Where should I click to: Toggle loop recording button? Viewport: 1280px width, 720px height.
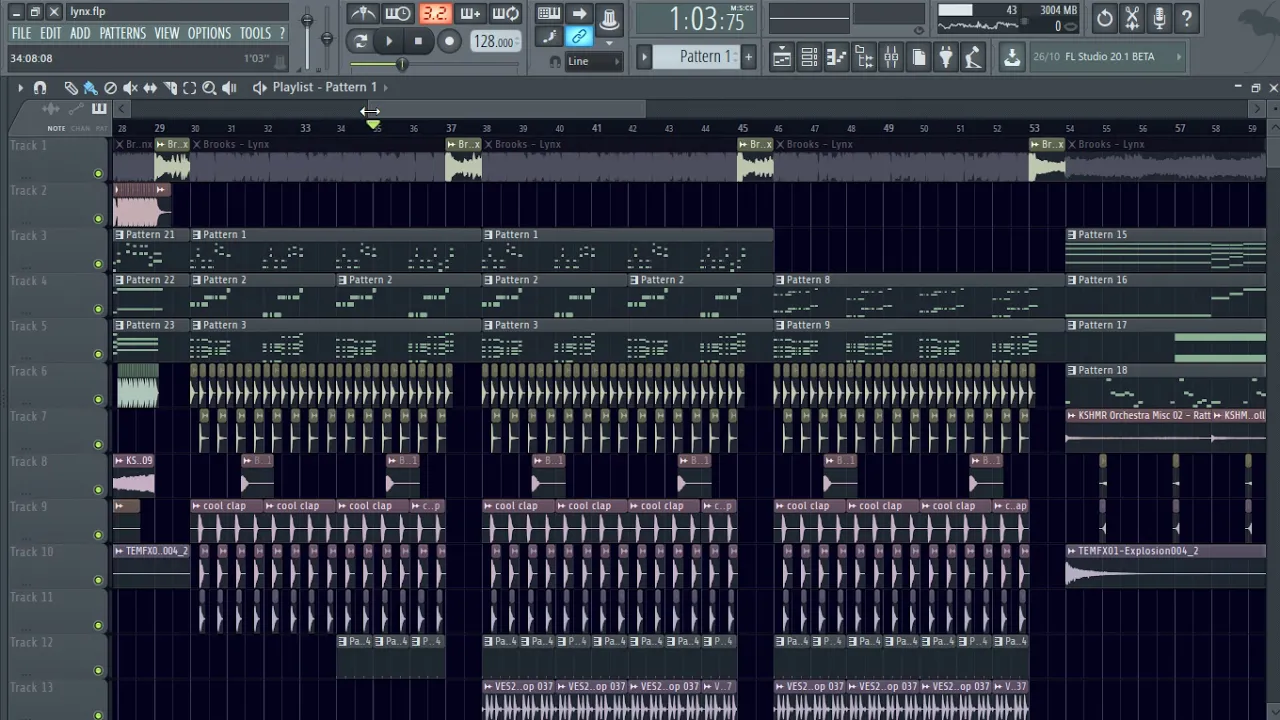tap(506, 14)
